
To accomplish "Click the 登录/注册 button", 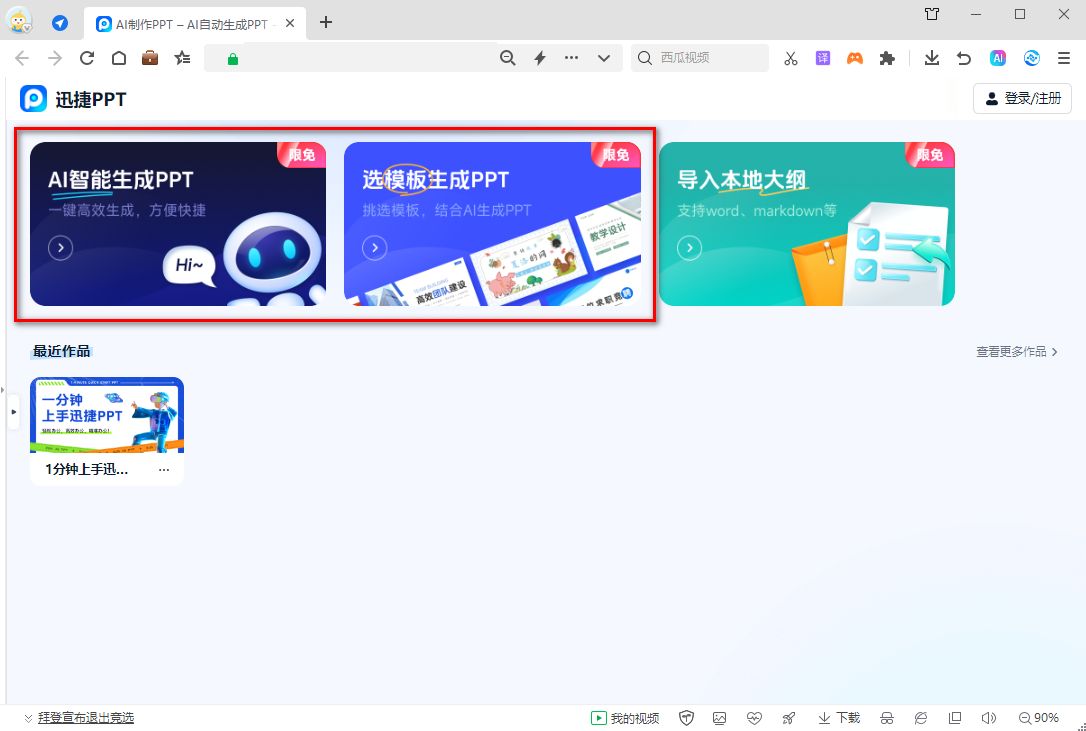I will [1022, 98].
